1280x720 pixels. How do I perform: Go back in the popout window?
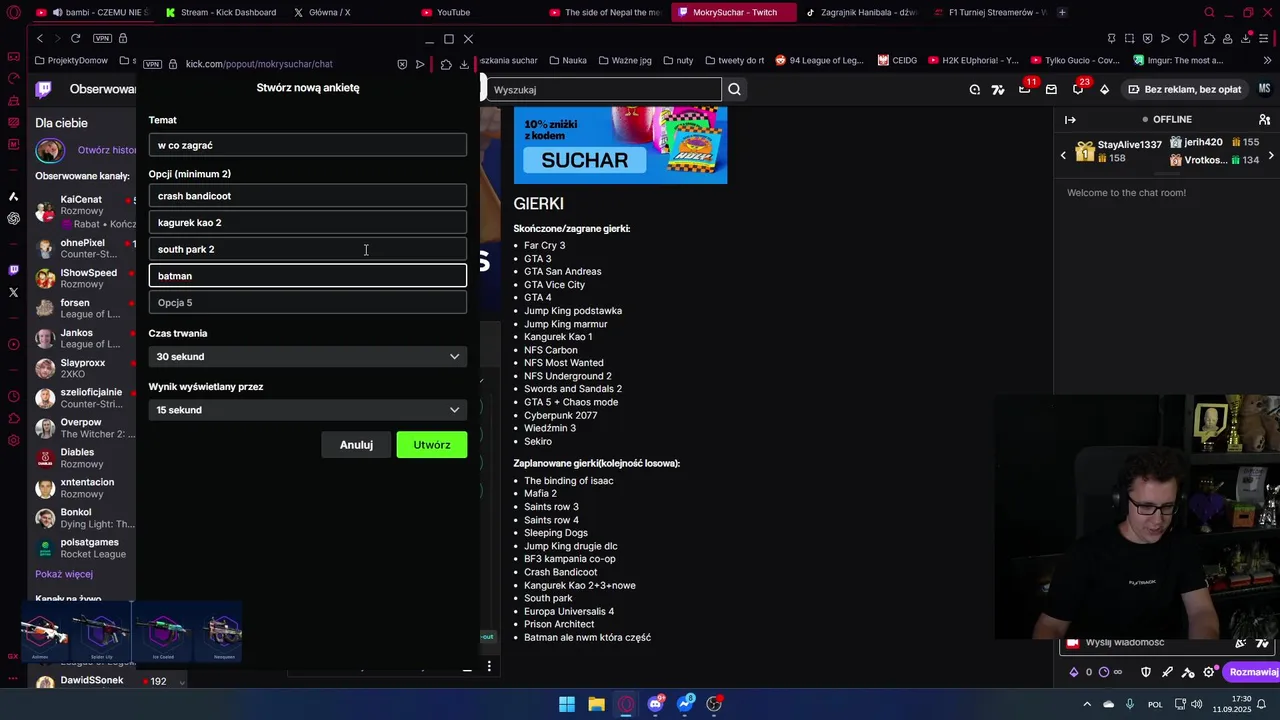pos(40,38)
